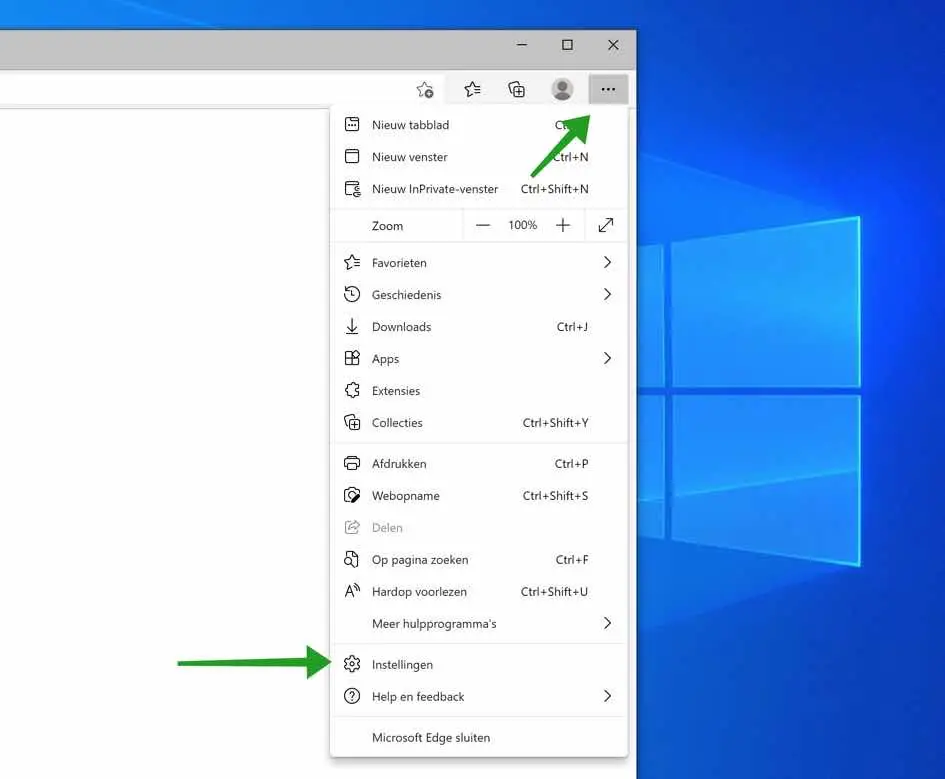Enter full screen with the zoom arrow icon

tap(606, 225)
